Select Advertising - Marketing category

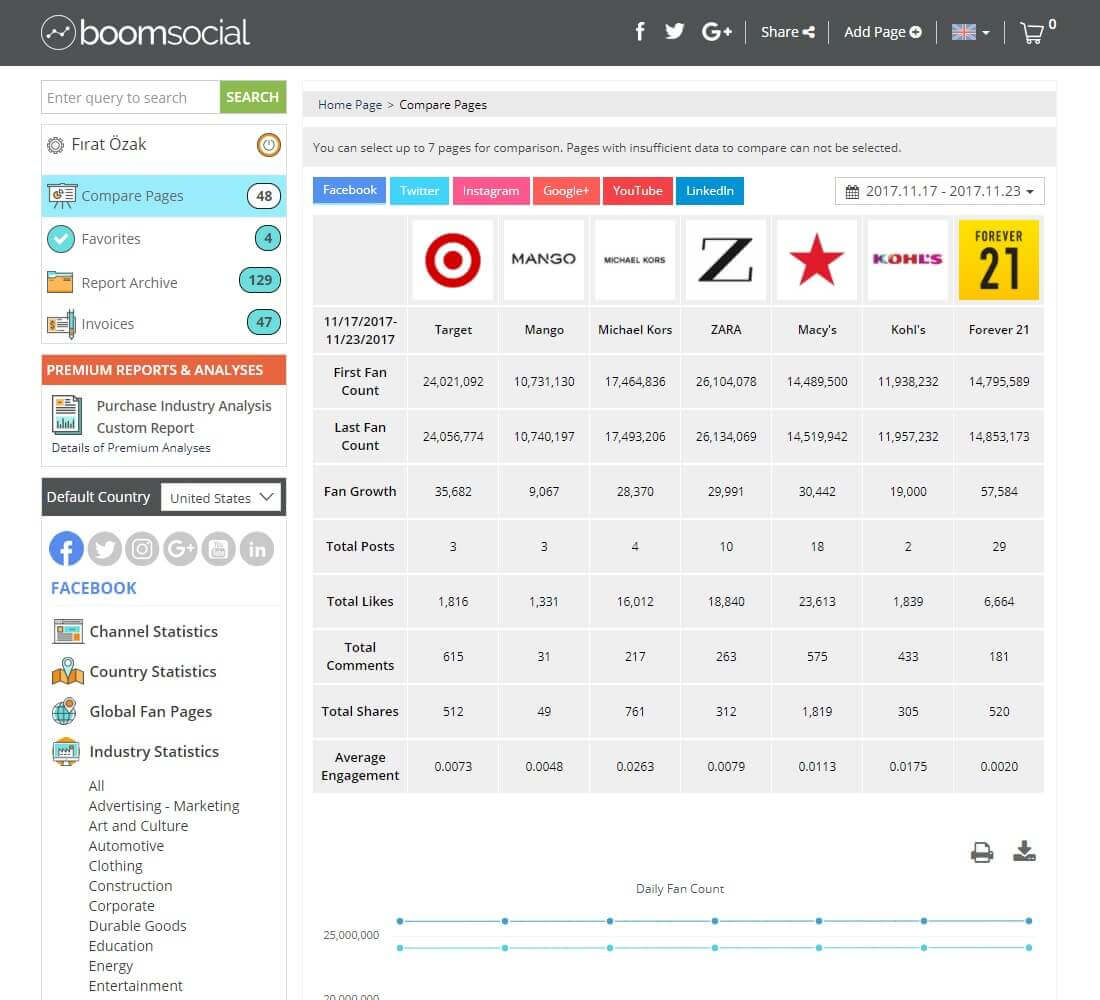164,806
